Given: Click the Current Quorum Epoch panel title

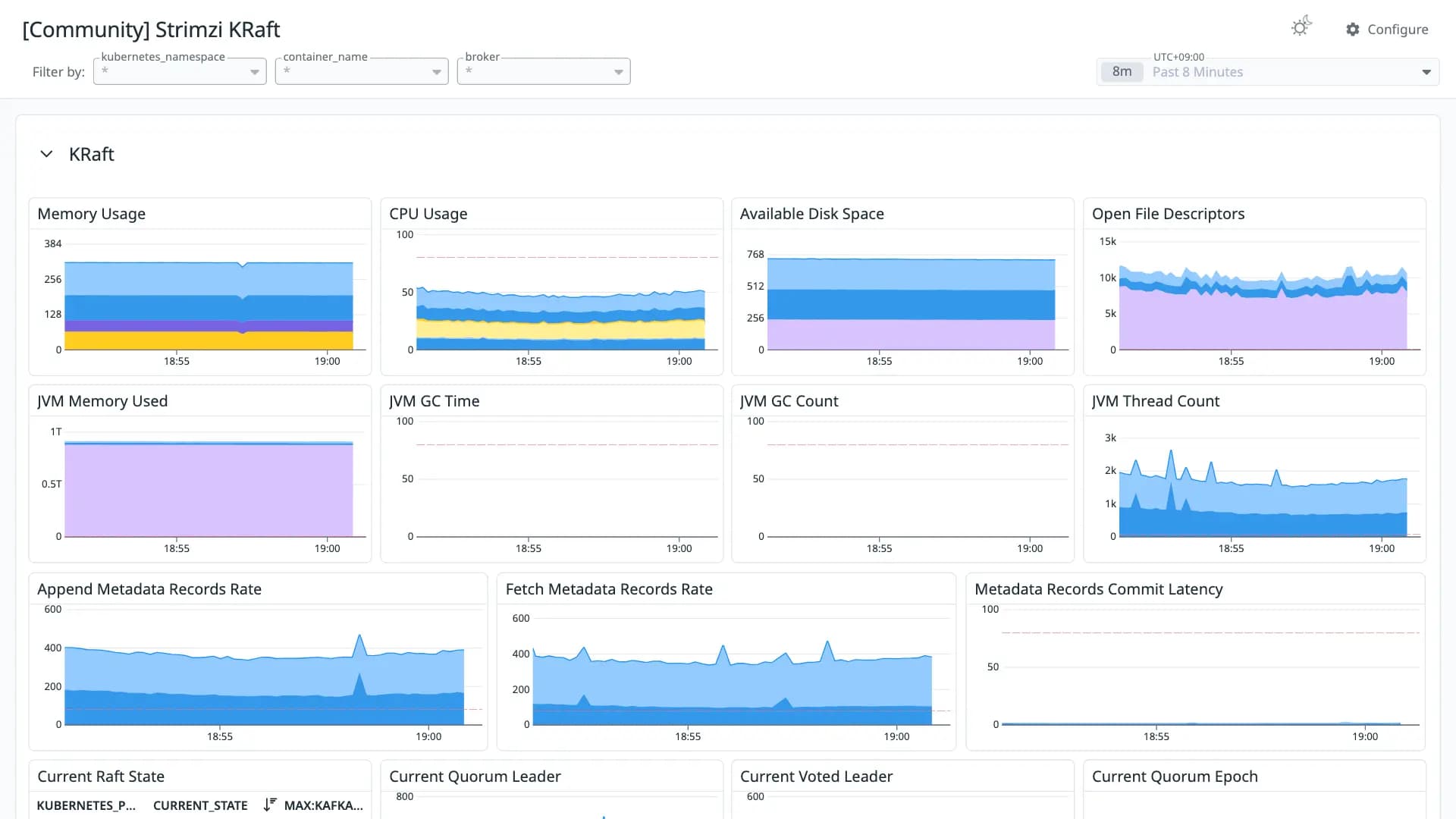Looking at the screenshot, I should (x=1175, y=777).
